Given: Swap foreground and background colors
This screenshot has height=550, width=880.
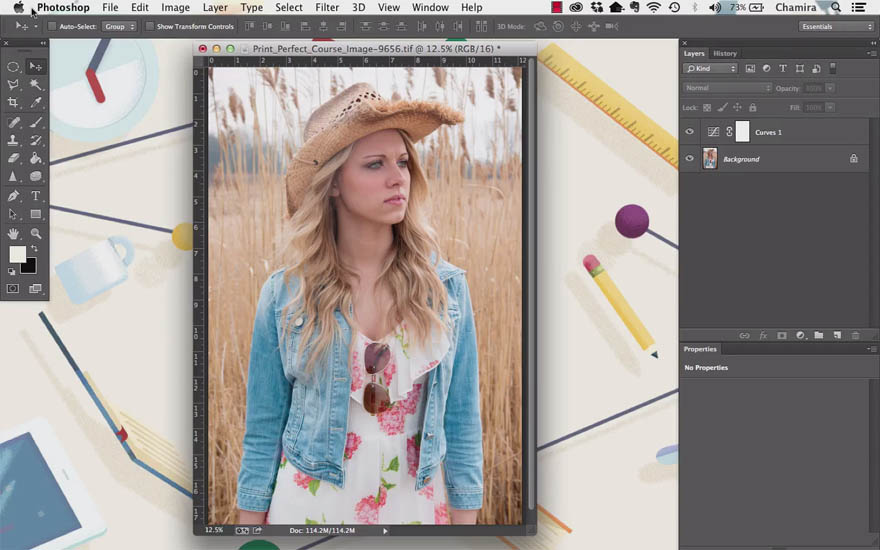Looking at the screenshot, I should coord(34,249).
